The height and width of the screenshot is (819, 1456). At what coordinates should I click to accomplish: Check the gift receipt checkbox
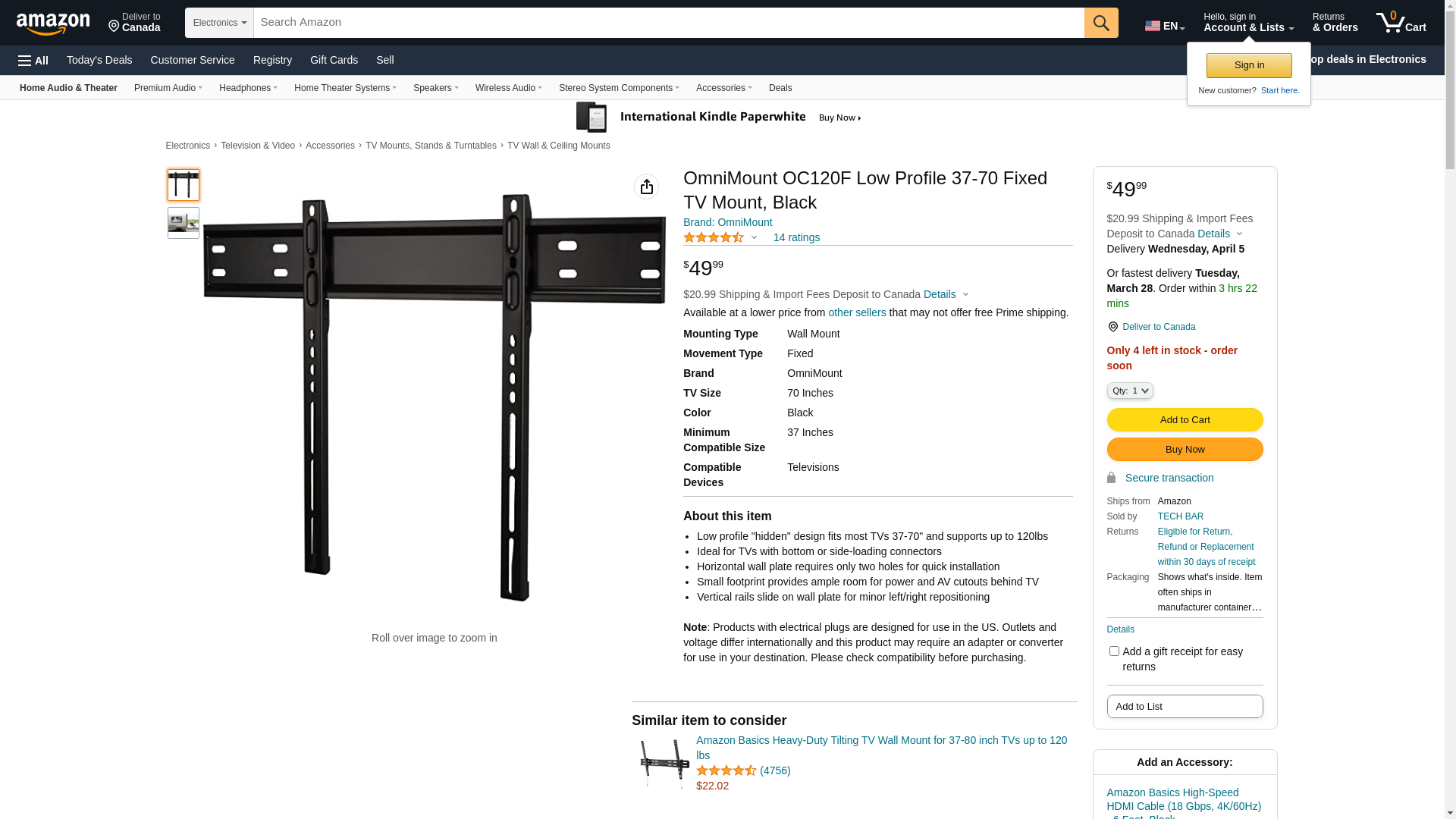click(x=1114, y=651)
